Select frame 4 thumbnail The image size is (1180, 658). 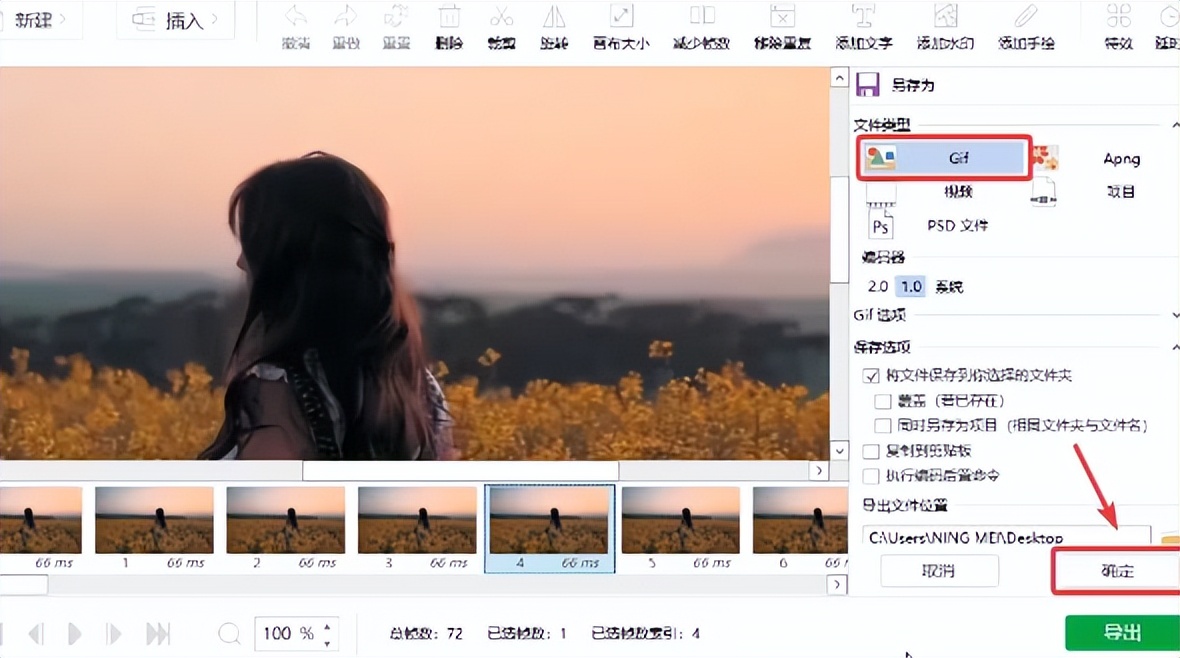click(x=549, y=529)
